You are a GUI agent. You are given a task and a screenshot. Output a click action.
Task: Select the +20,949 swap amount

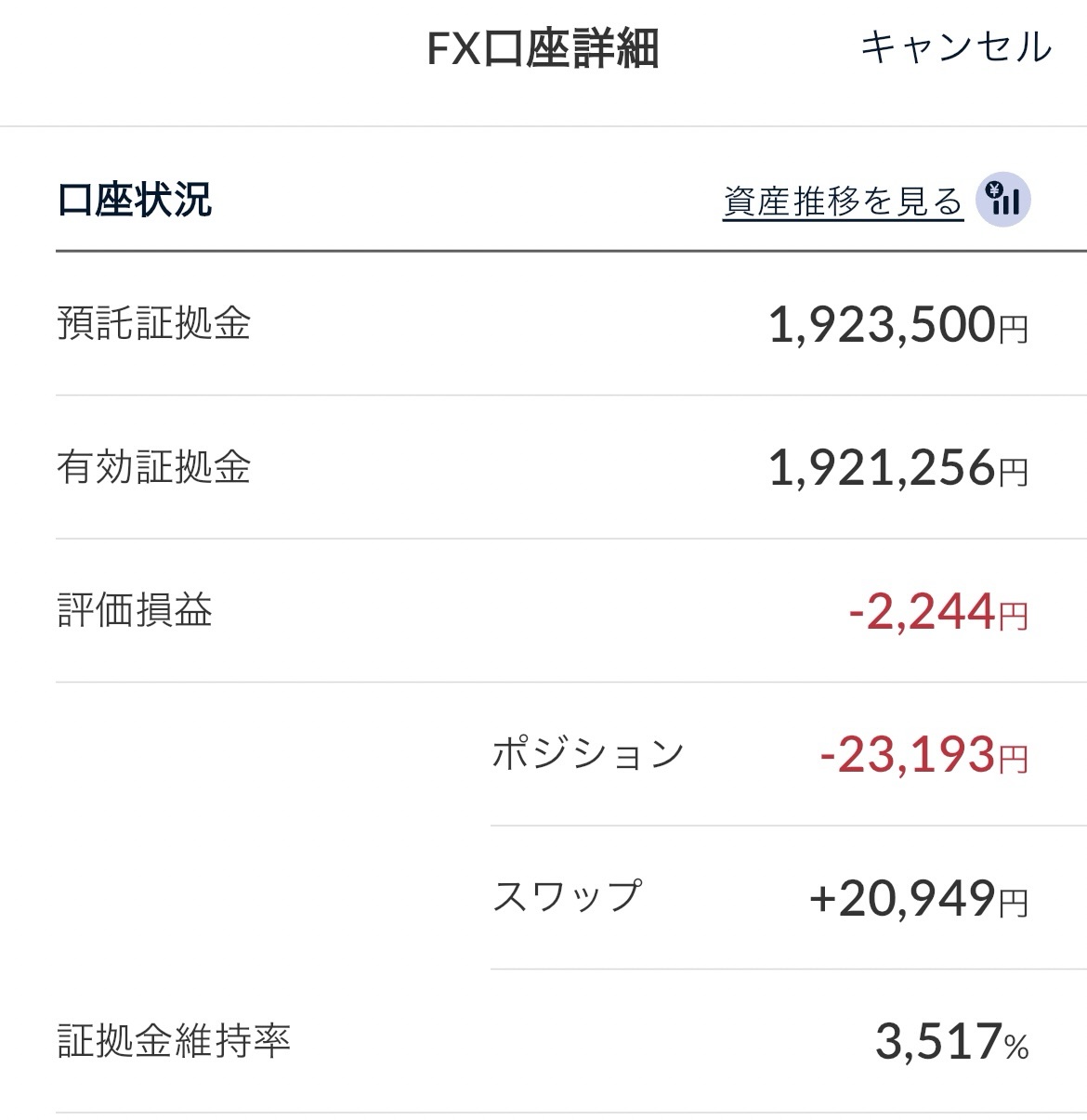[902, 899]
